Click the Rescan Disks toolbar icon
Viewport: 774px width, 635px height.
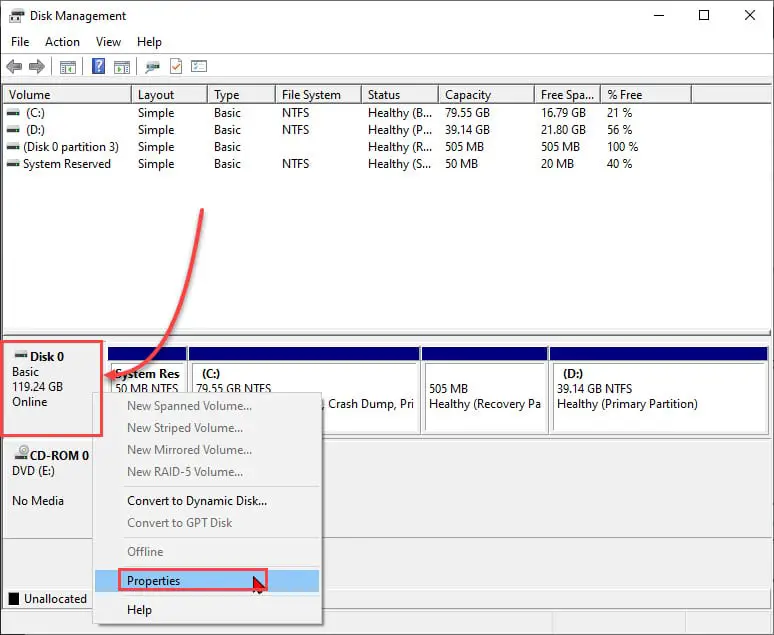152,67
